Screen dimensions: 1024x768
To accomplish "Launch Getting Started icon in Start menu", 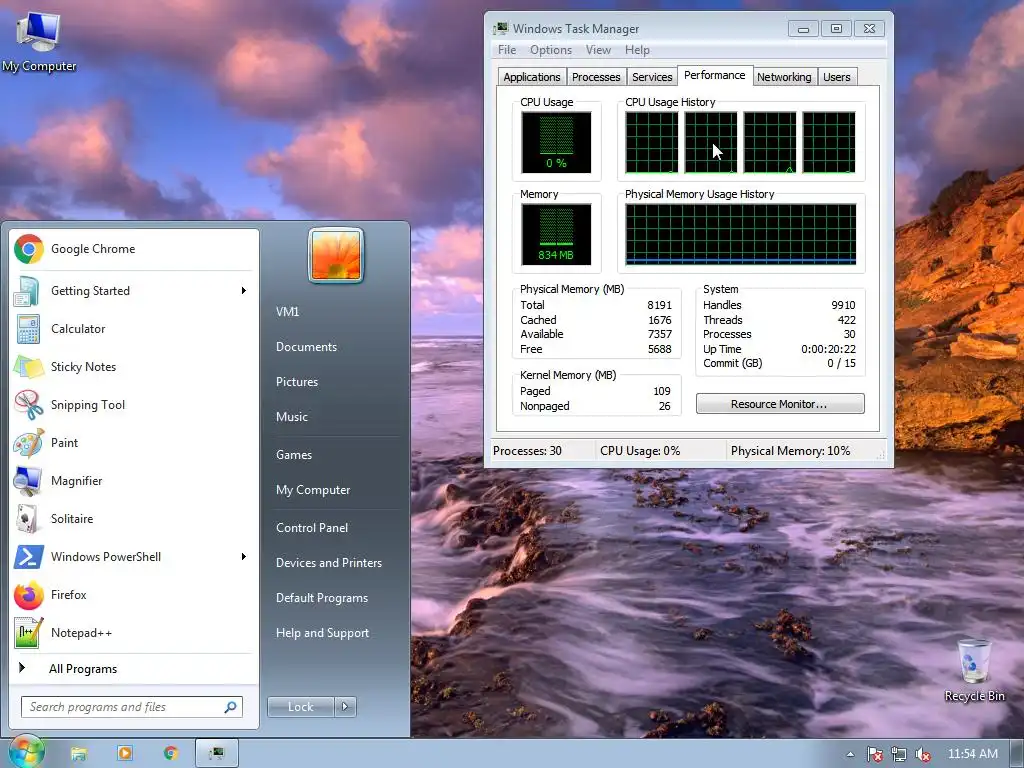I will pyautogui.click(x=27, y=291).
